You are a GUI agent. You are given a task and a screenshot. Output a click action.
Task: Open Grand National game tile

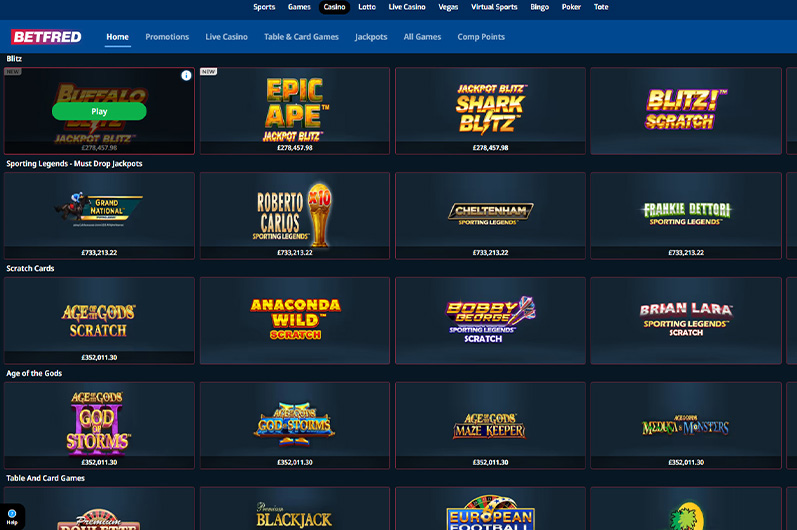click(99, 215)
